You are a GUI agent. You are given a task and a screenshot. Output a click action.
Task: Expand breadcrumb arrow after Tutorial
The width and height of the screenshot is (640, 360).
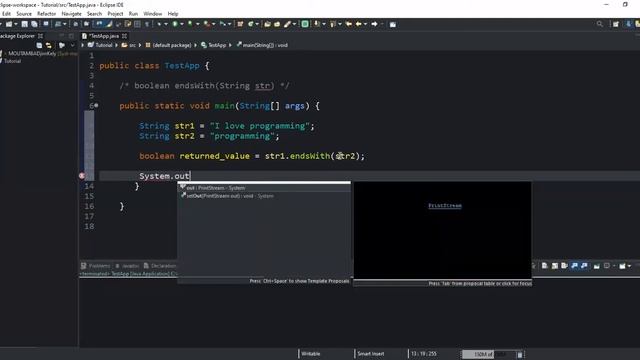point(116,45)
